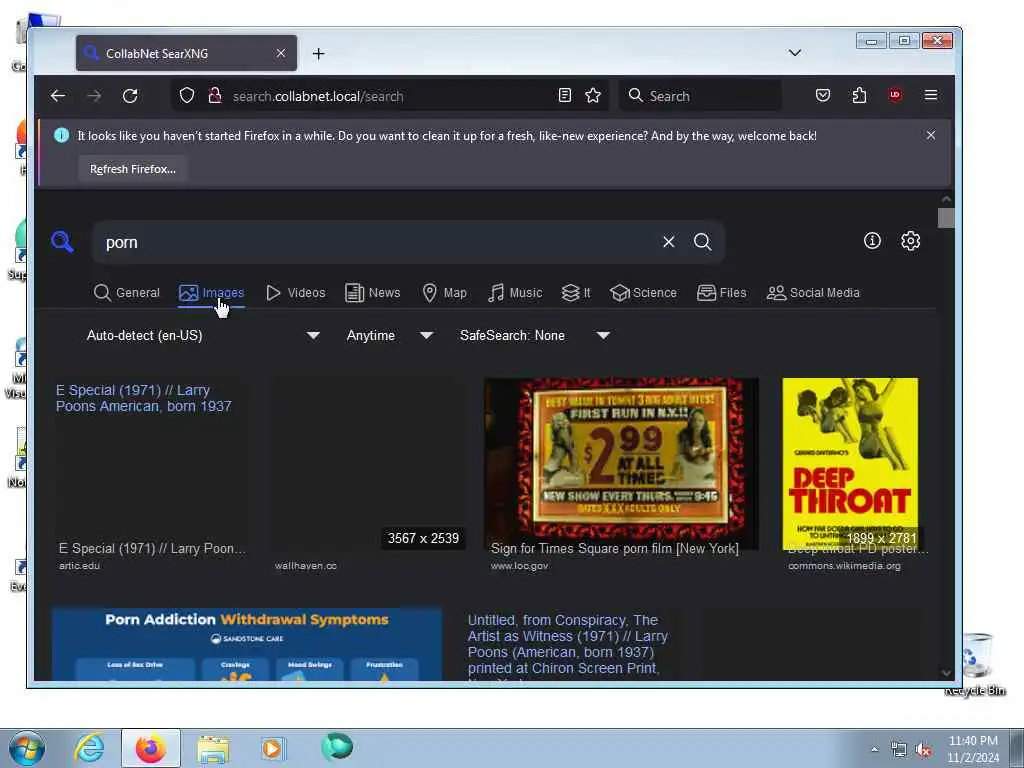Screen dimensions: 1024x768
Task: Open the Anytime time range dropdown
Action: click(x=389, y=335)
